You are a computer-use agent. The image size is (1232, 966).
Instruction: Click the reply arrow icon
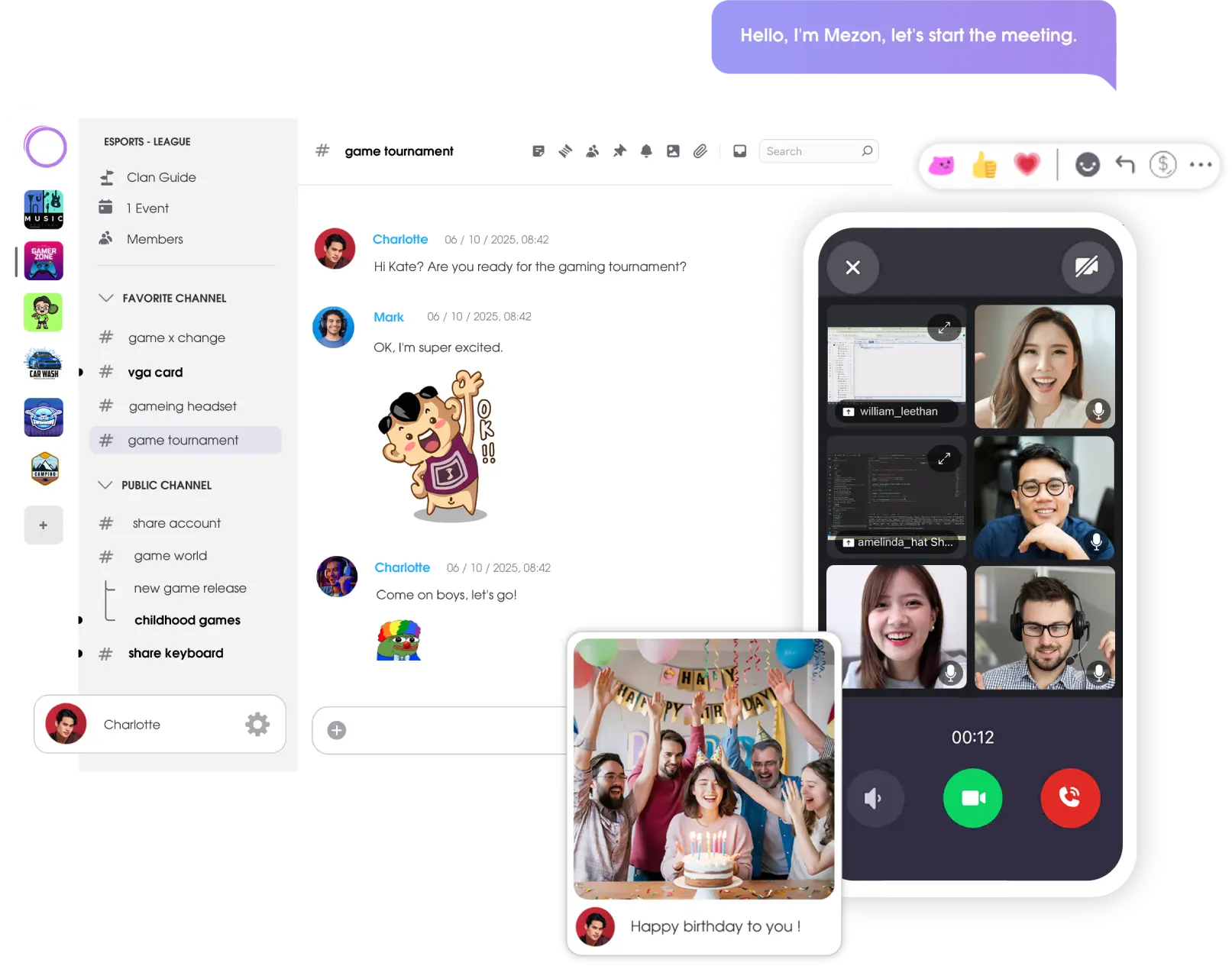(1124, 164)
